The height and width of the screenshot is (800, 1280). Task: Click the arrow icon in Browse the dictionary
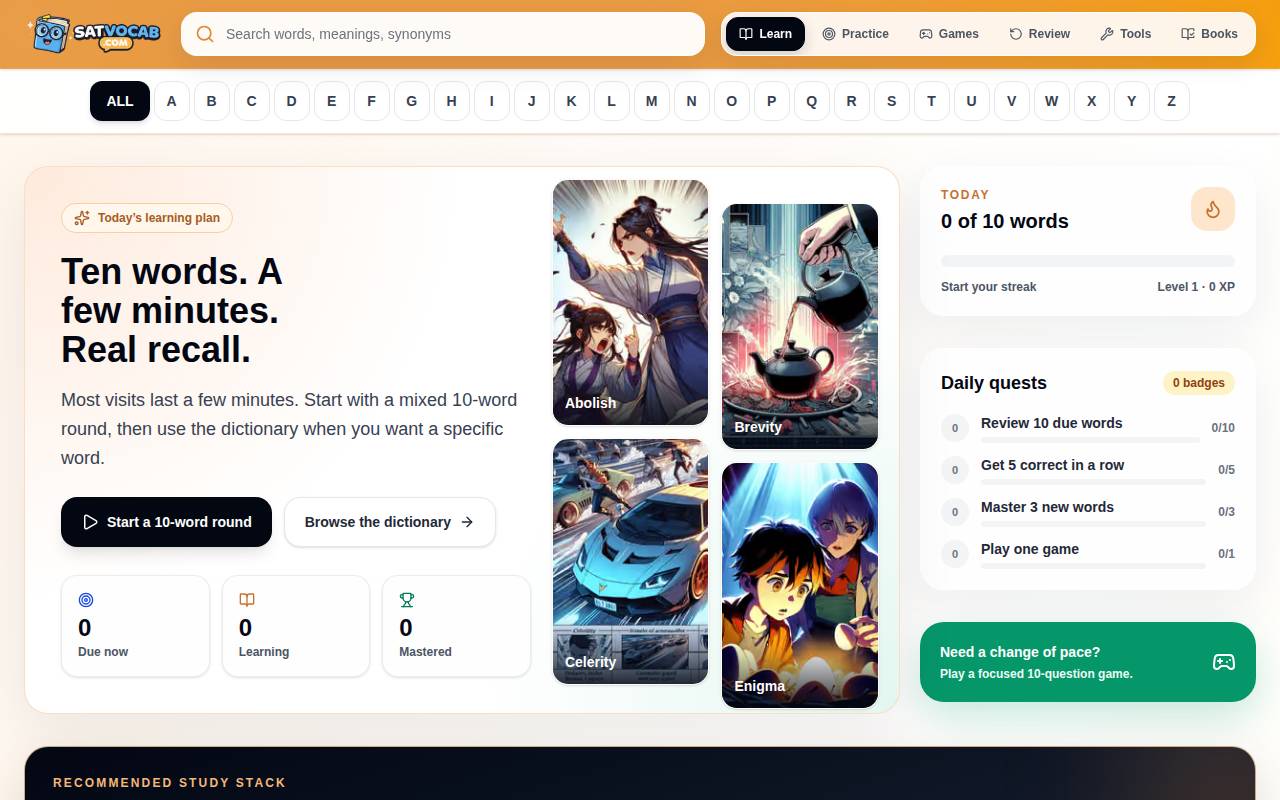467,522
